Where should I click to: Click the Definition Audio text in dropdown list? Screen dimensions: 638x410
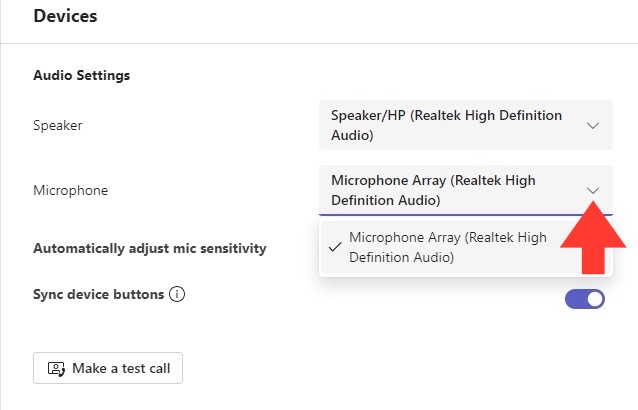[x=402, y=257]
